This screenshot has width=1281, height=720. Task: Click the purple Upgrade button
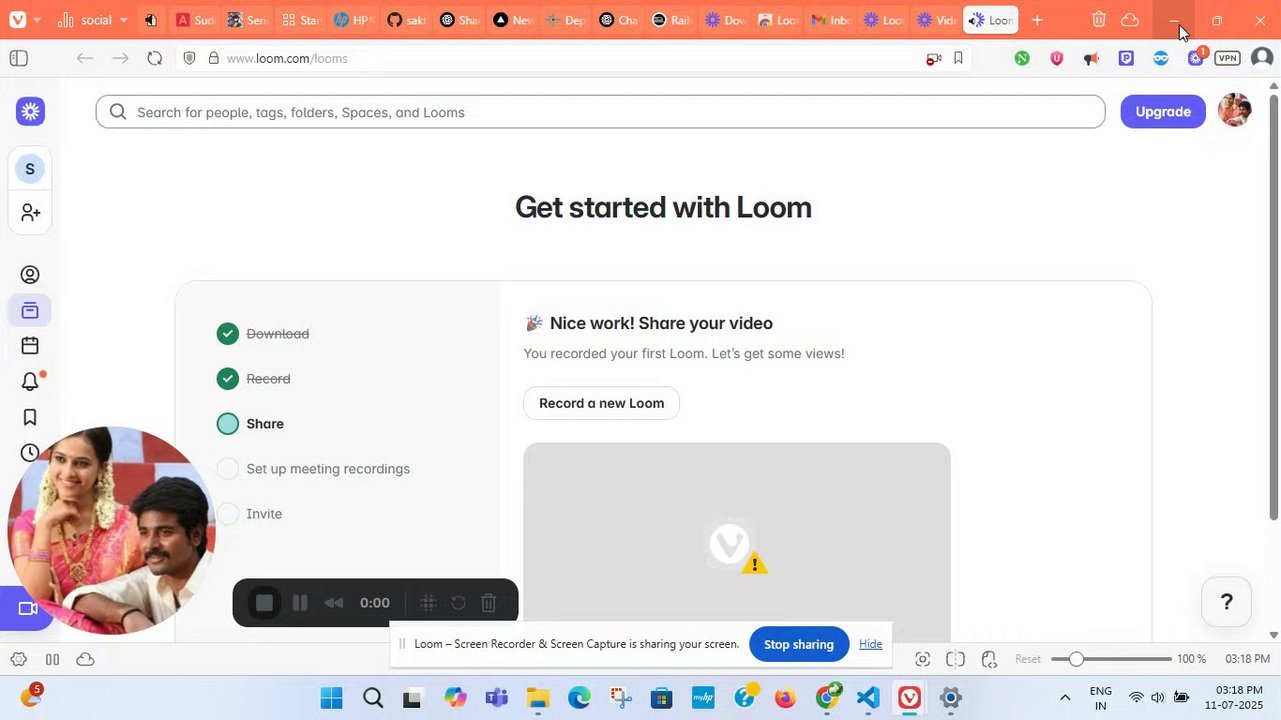point(1163,111)
